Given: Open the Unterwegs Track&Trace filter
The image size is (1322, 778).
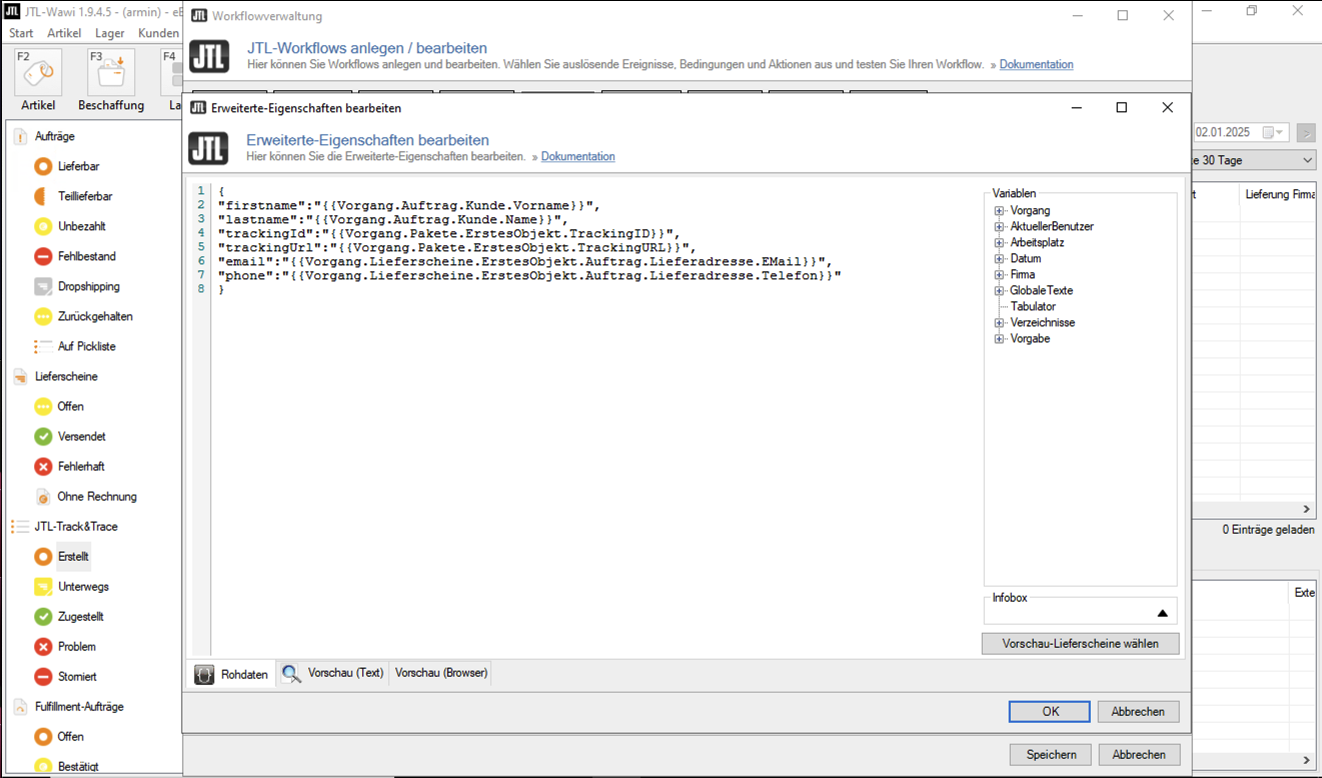Looking at the screenshot, I should pos(83,586).
